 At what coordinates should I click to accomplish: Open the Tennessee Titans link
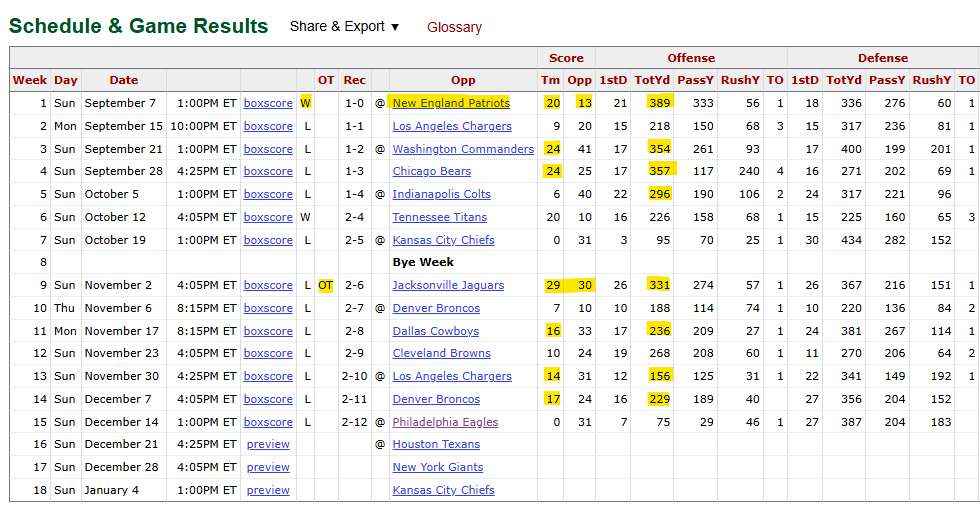[x=440, y=217]
